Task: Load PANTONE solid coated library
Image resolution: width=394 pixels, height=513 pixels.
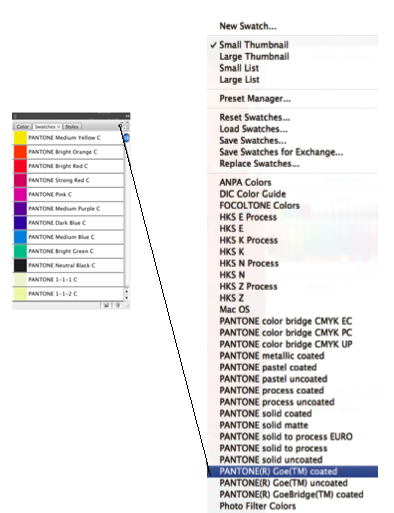Action: 266,414
